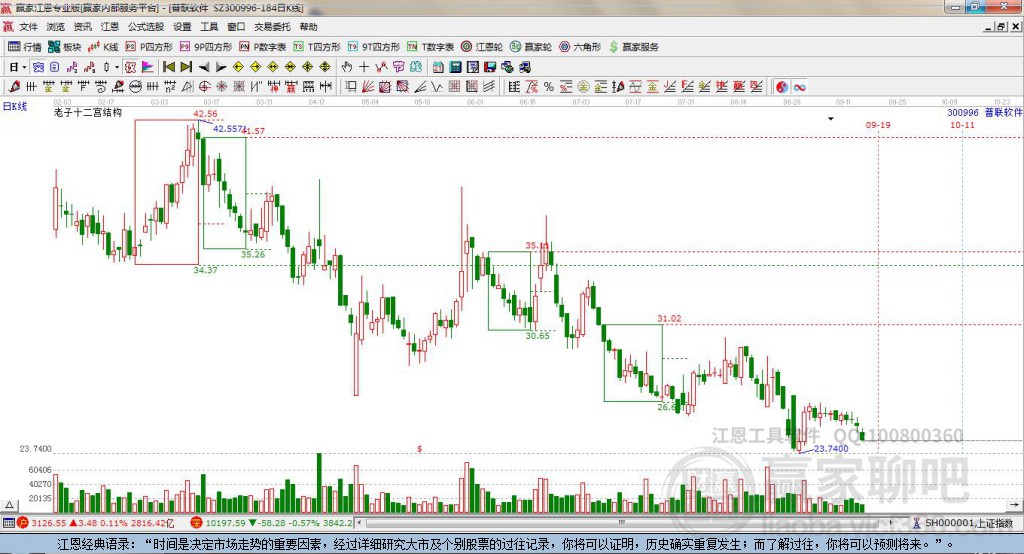
Task: Open the T数字表 tool
Action: (x=430, y=47)
